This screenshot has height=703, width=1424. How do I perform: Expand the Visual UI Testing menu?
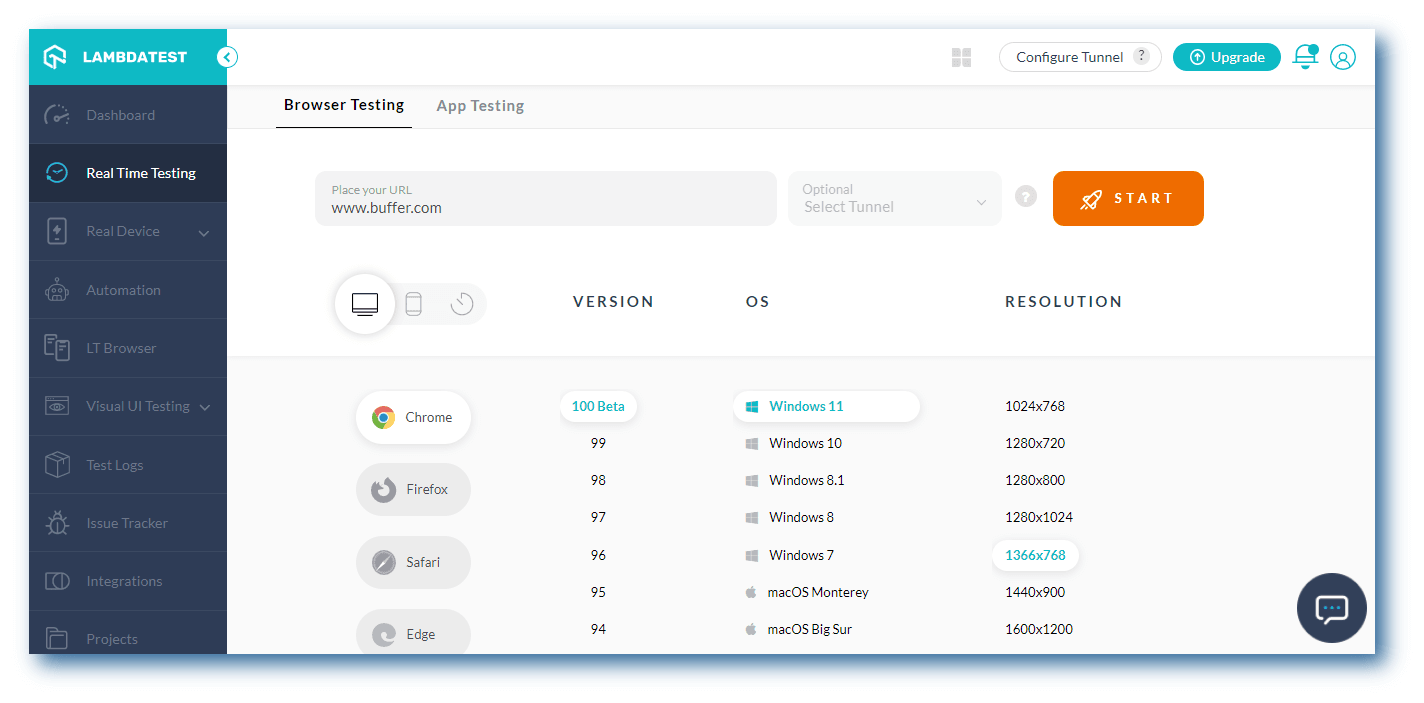136,406
